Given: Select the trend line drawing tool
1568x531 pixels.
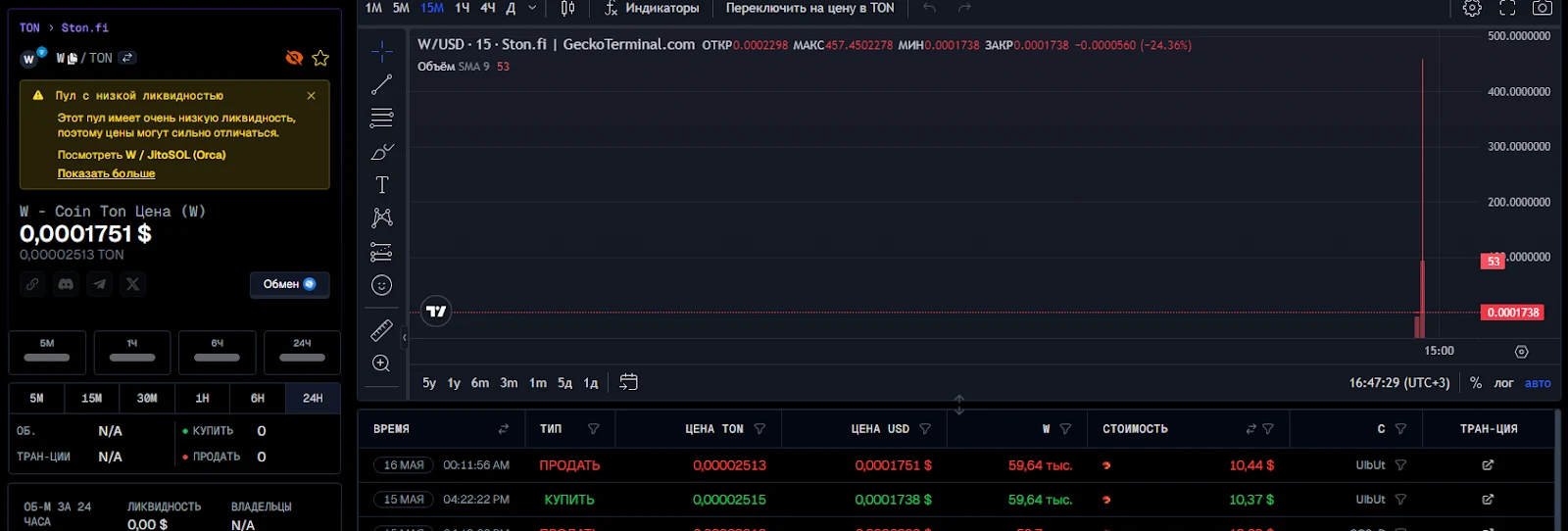Looking at the screenshot, I should (x=381, y=85).
